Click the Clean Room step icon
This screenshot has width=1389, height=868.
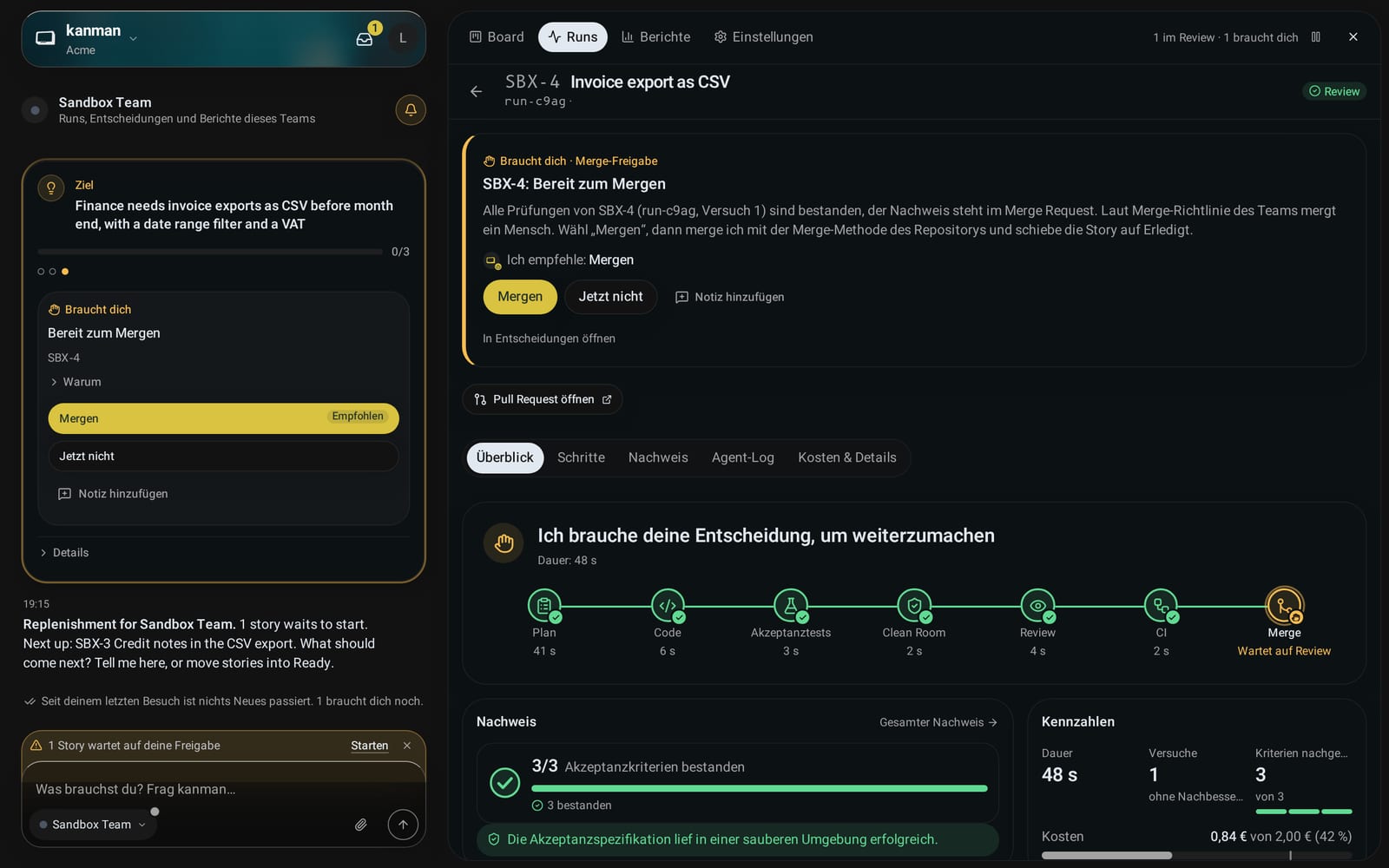point(914,606)
